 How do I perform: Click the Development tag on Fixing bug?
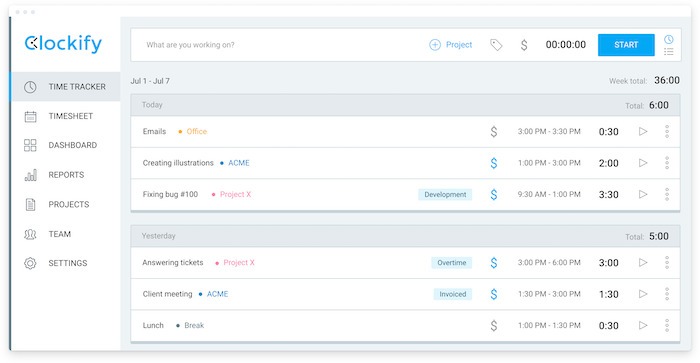(x=445, y=194)
